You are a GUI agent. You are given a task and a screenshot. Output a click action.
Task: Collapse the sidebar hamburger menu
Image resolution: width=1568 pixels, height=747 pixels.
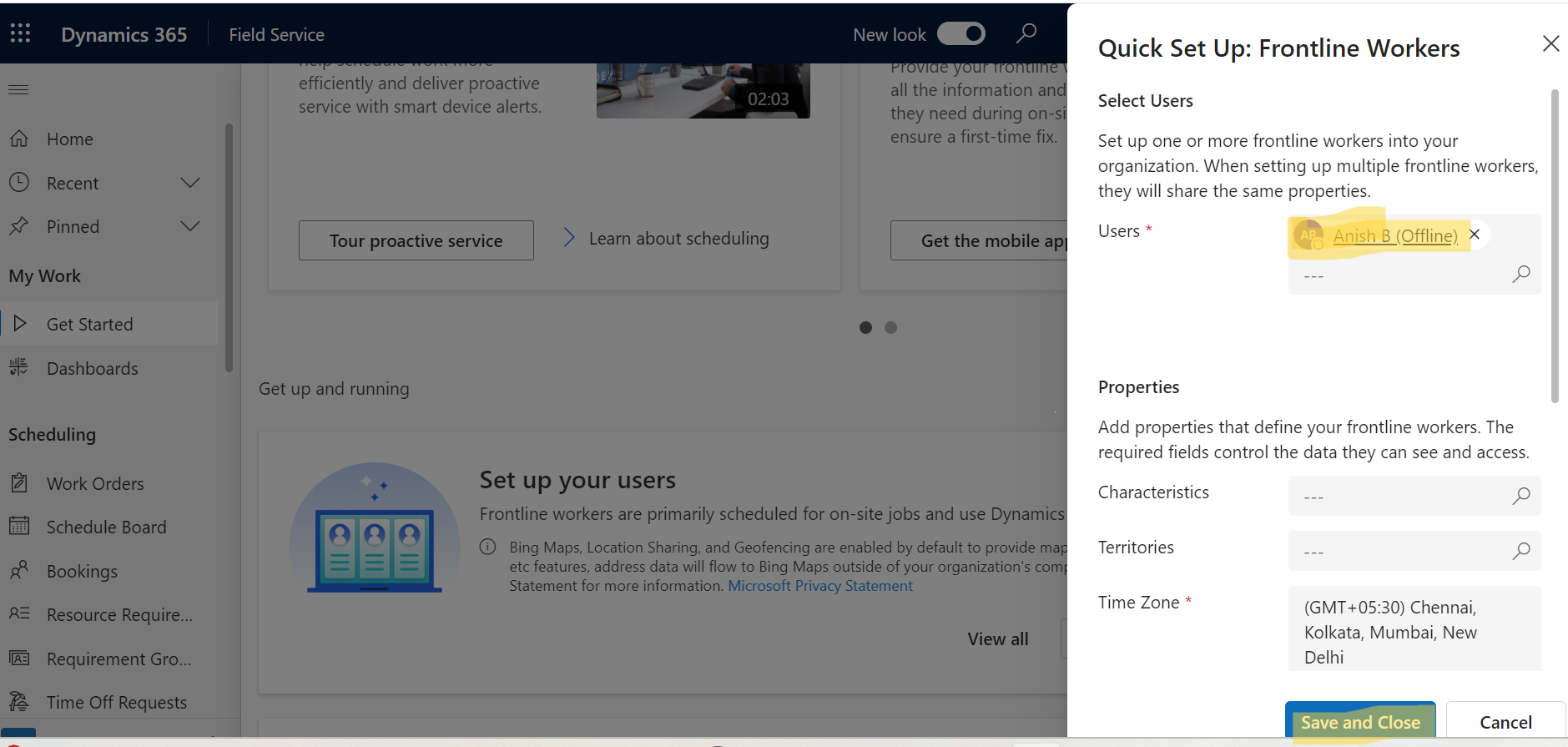(18, 89)
